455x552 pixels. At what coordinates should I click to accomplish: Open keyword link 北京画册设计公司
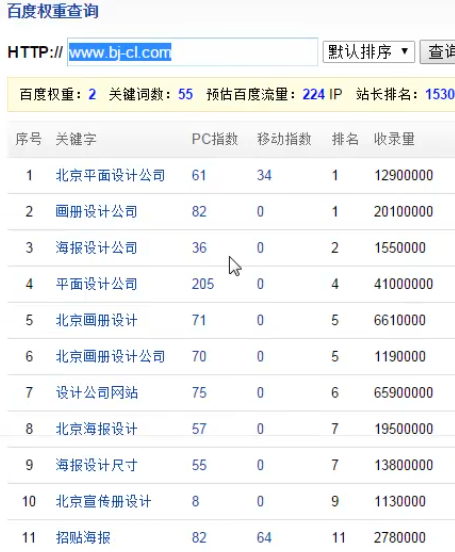click(x=110, y=357)
